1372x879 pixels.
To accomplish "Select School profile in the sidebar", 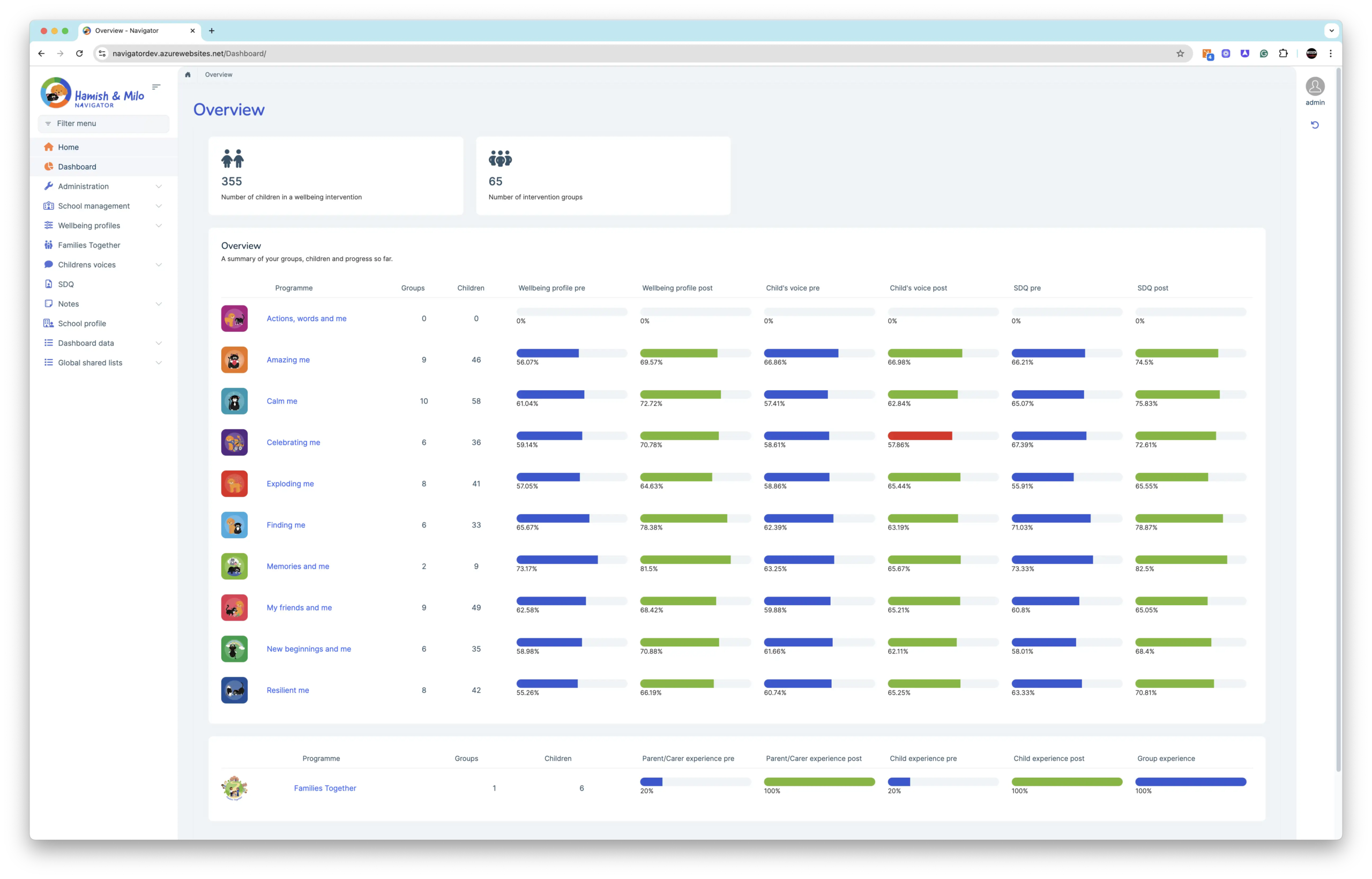I will click(x=81, y=324).
